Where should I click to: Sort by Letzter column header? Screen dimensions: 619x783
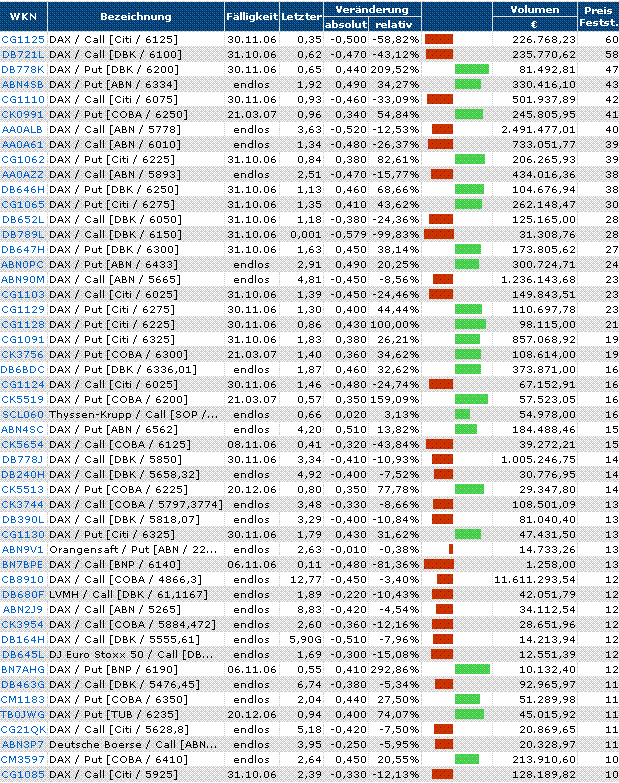point(301,16)
